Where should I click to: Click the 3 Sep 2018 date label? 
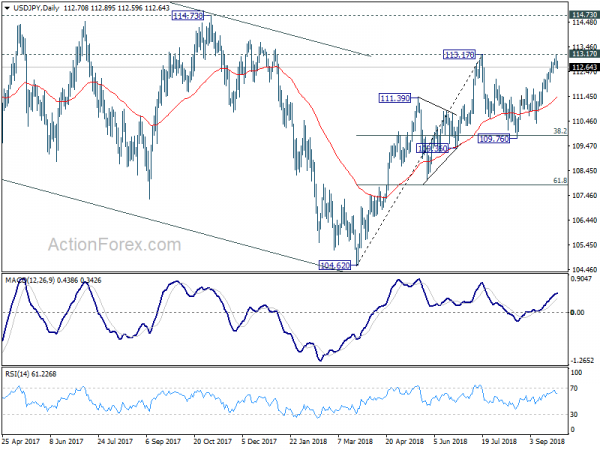pos(547,442)
